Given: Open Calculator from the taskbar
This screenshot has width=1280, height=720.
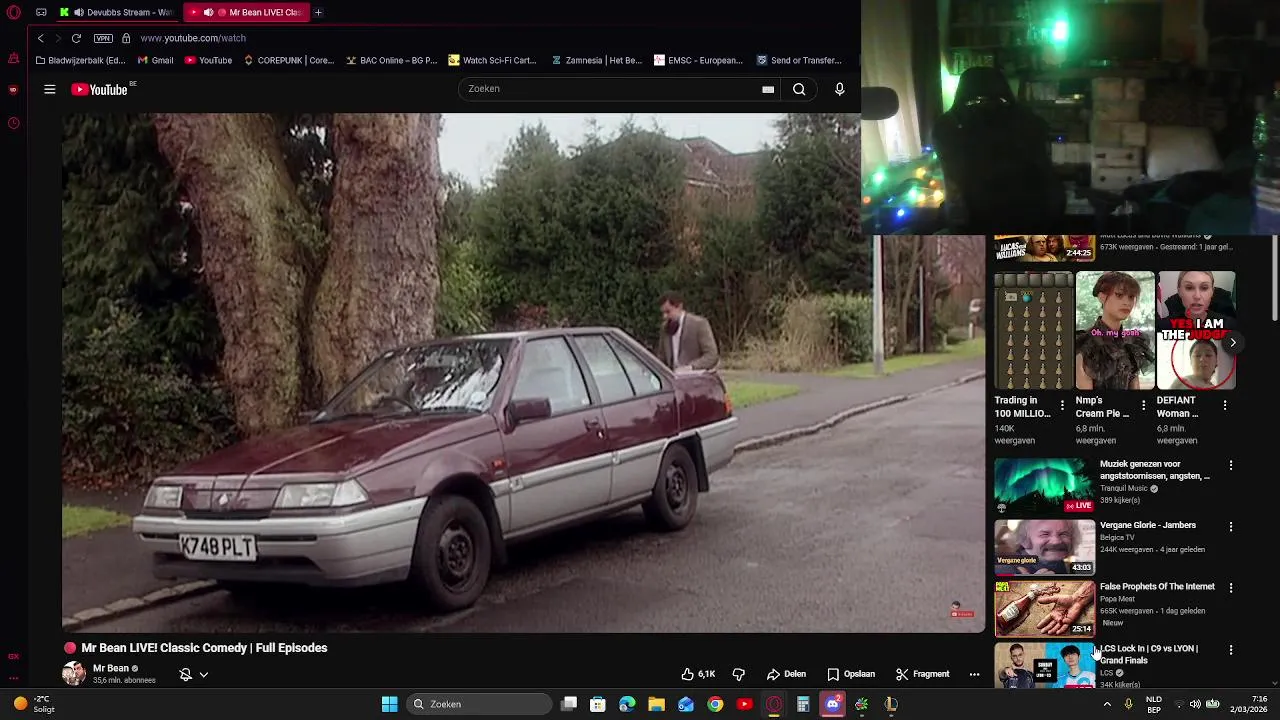Looking at the screenshot, I should click(803, 704).
